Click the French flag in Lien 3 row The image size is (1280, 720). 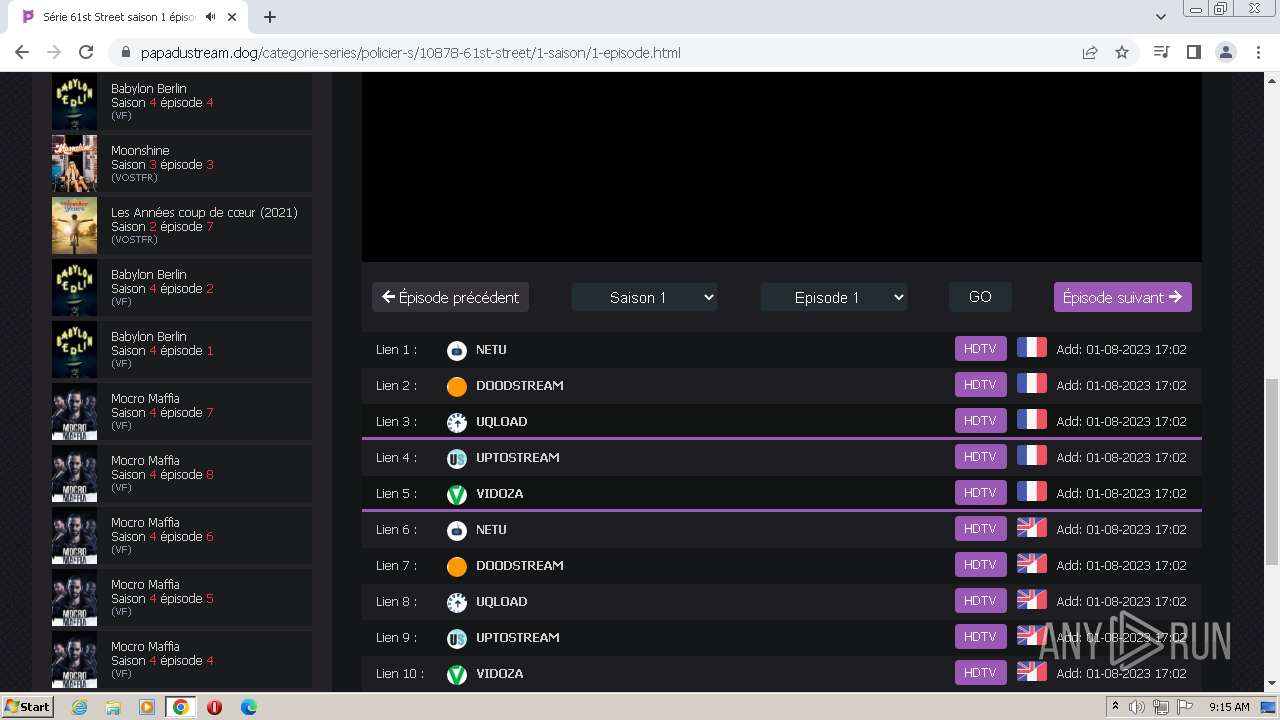(x=1031, y=420)
